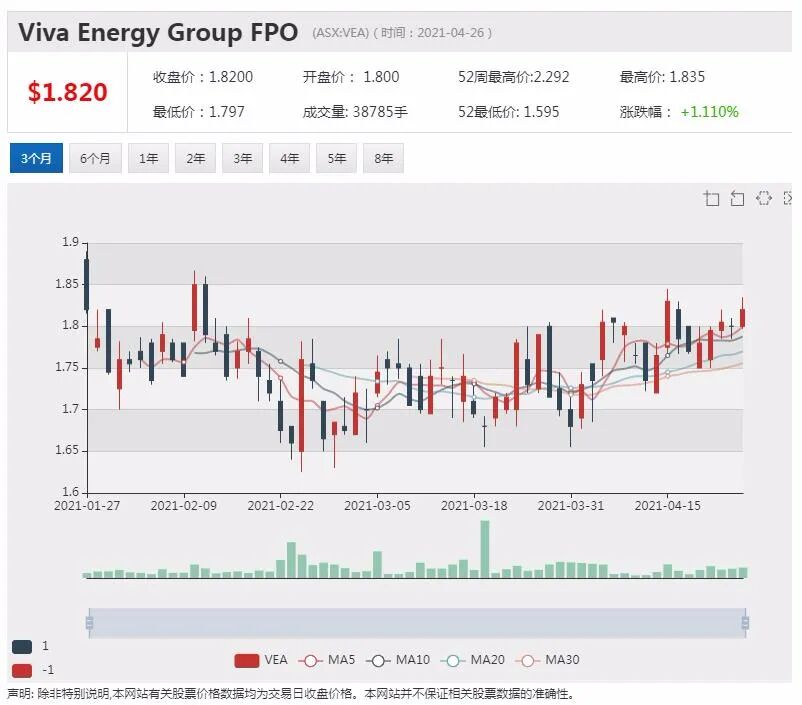The width and height of the screenshot is (802, 705).
Task: Select the 3个月 time range tab
Action: point(36,158)
